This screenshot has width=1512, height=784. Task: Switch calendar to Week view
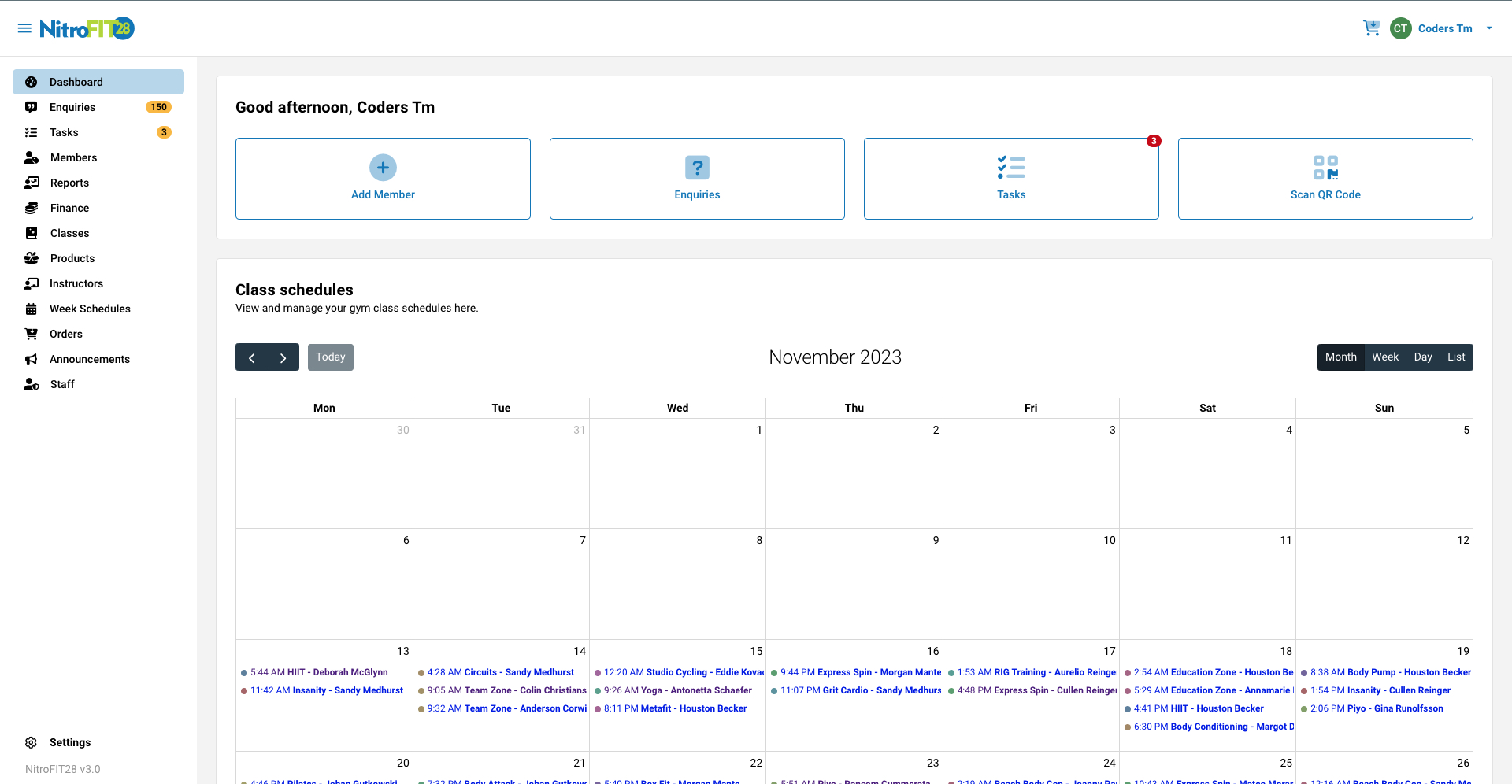coord(1385,357)
